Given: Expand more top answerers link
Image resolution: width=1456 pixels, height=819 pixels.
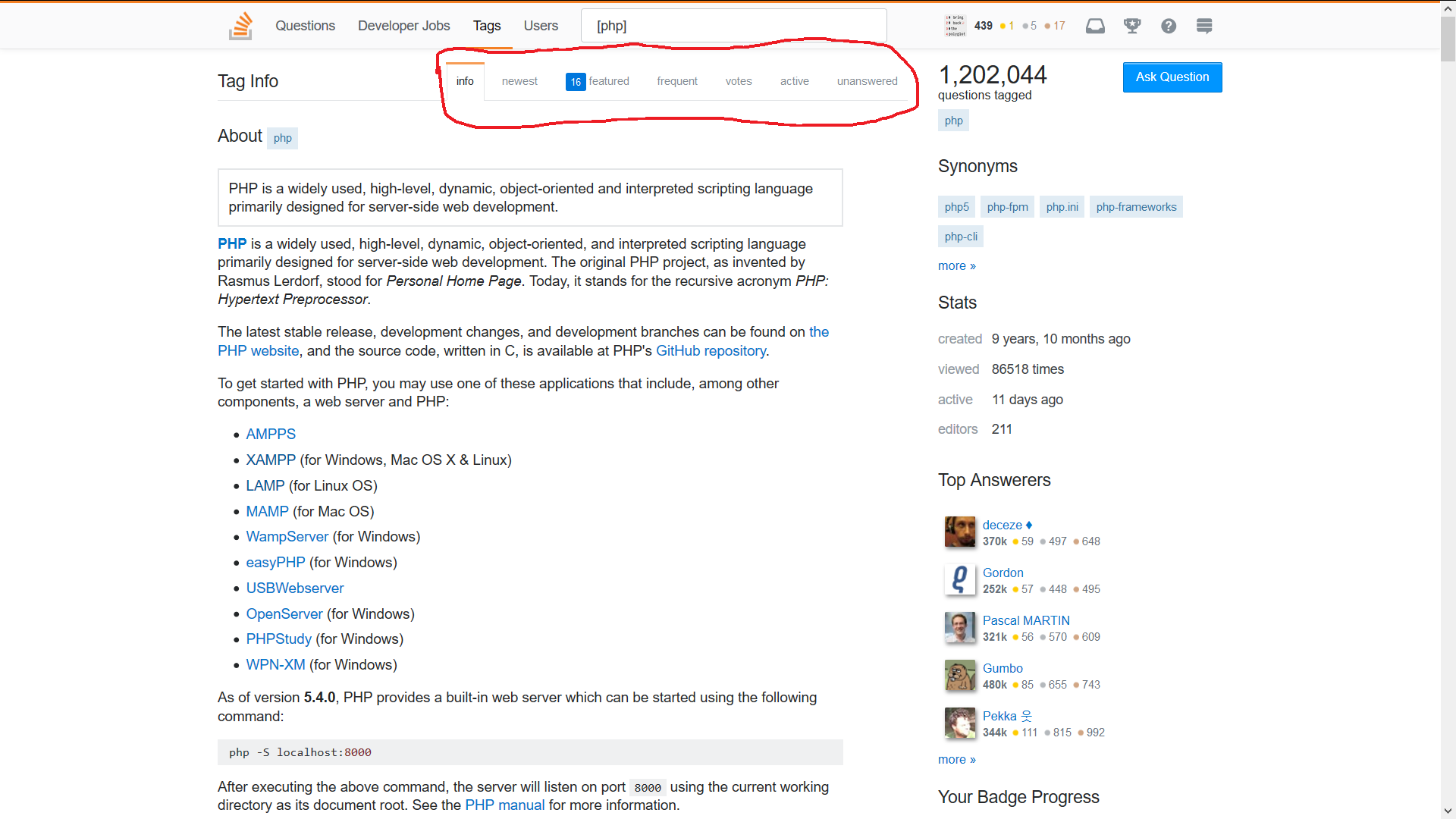Looking at the screenshot, I should (x=957, y=760).
